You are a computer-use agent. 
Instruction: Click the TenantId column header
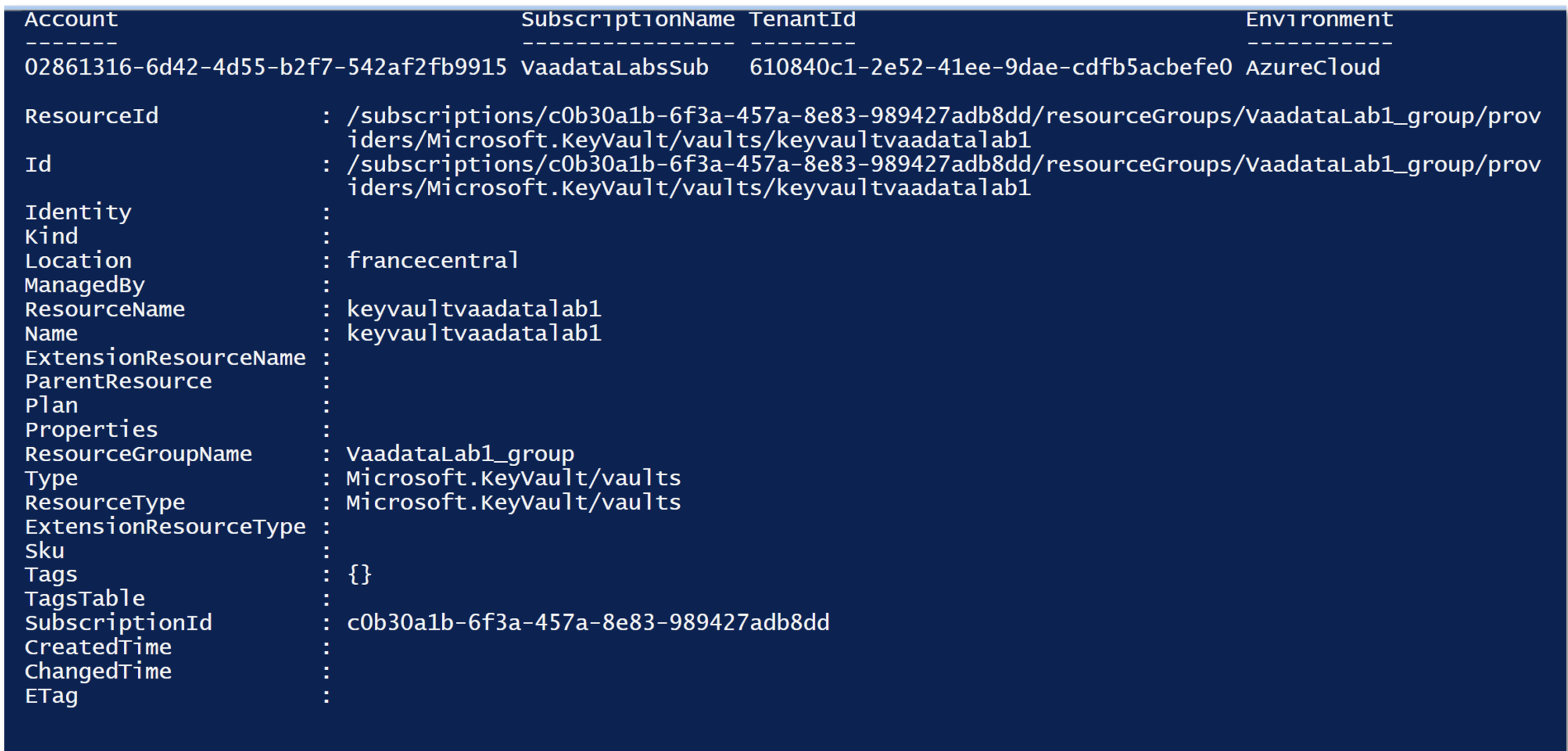pyautogui.click(x=802, y=20)
